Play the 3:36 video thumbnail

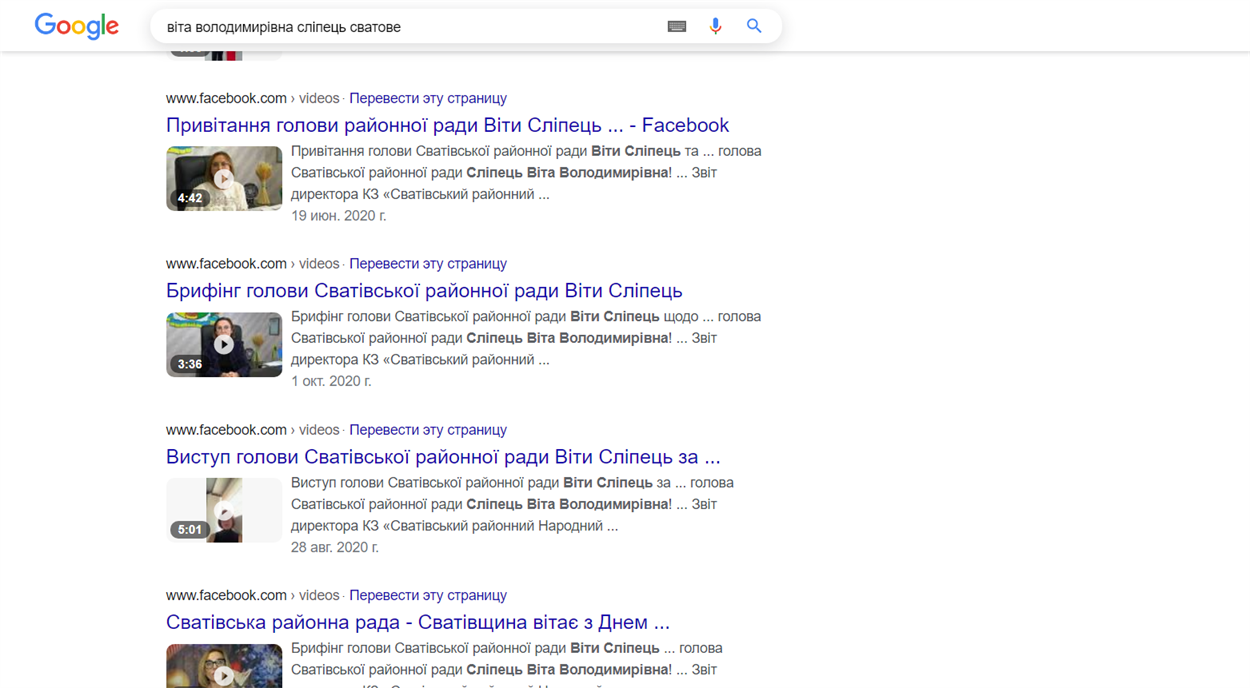[x=224, y=344]
